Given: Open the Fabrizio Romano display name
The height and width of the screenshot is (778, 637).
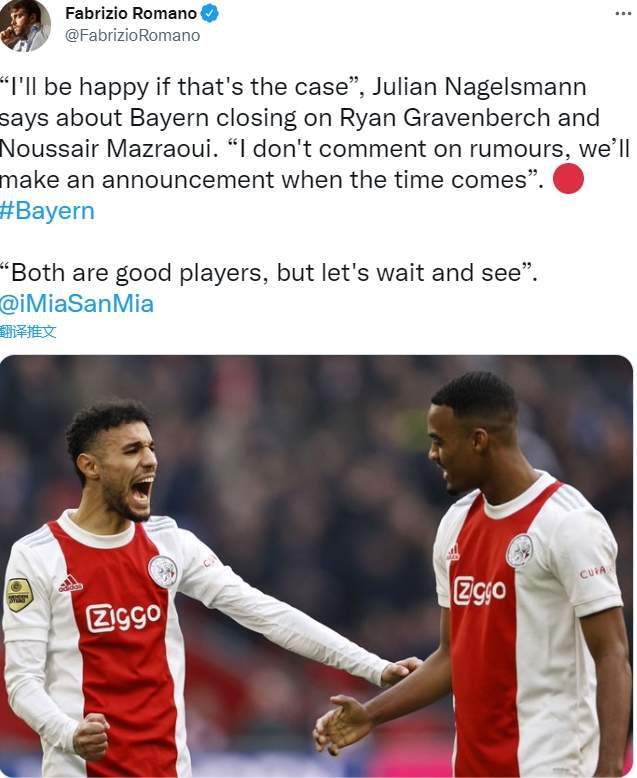Looking at the screenshot, I should [131, 13].
